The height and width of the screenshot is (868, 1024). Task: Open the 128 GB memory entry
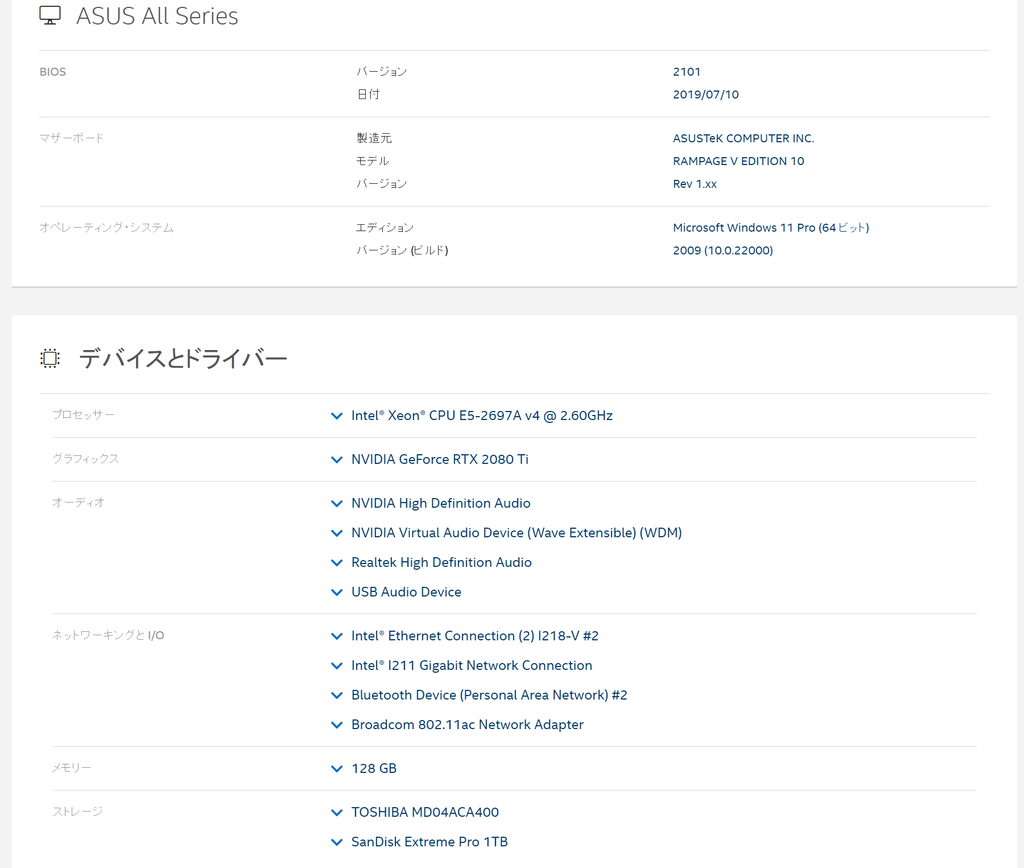pos(374,768)
